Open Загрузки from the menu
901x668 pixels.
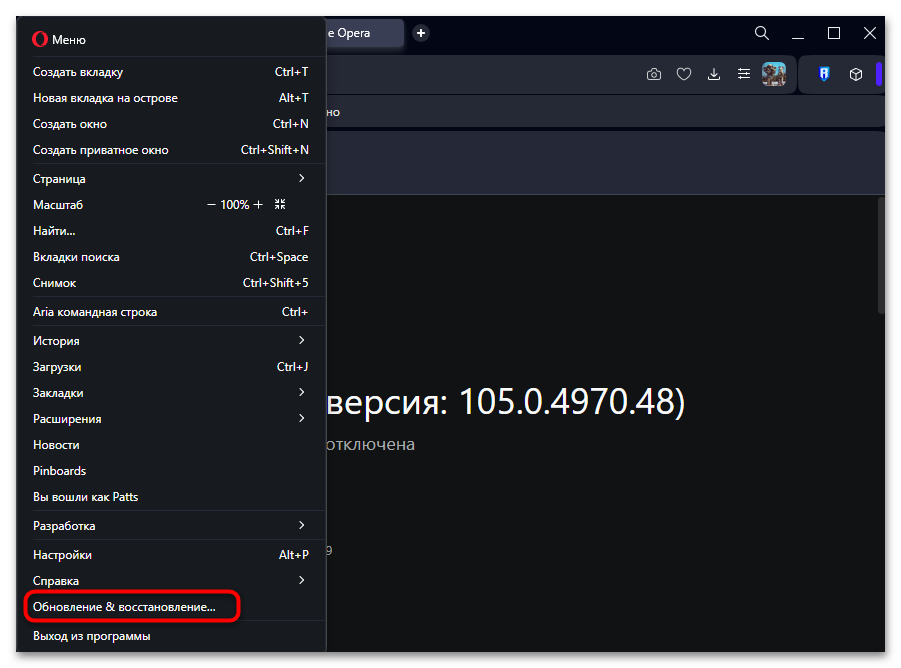tap(171, 366)
